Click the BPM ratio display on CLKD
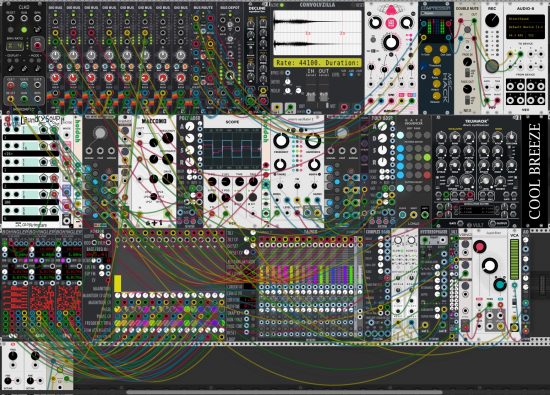550x395 pixels. pos(15,45)
